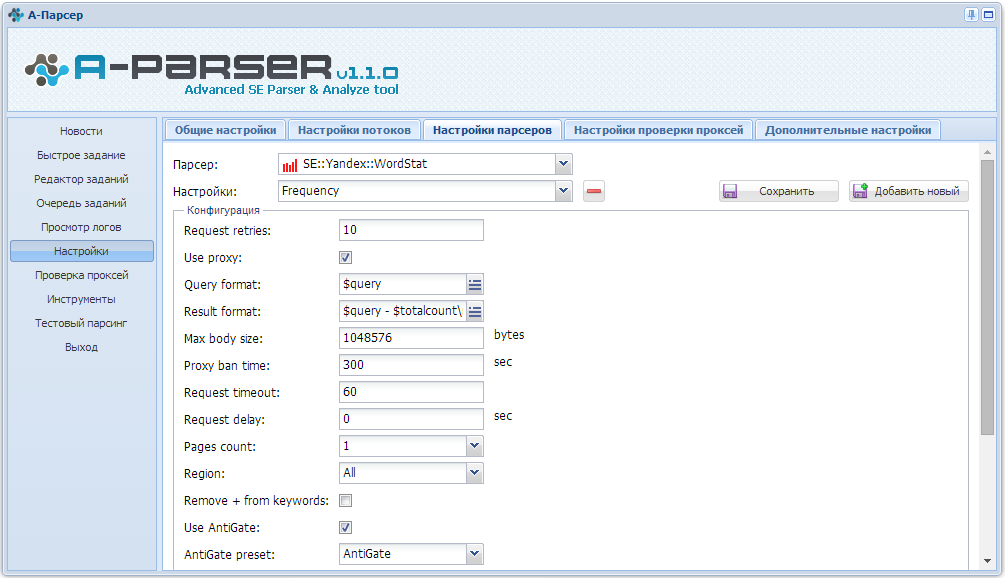The width and height of the screenshot is (1005, 578).
Task: Open Быстрое задание in sidebar
Action: tap(81, 155)
